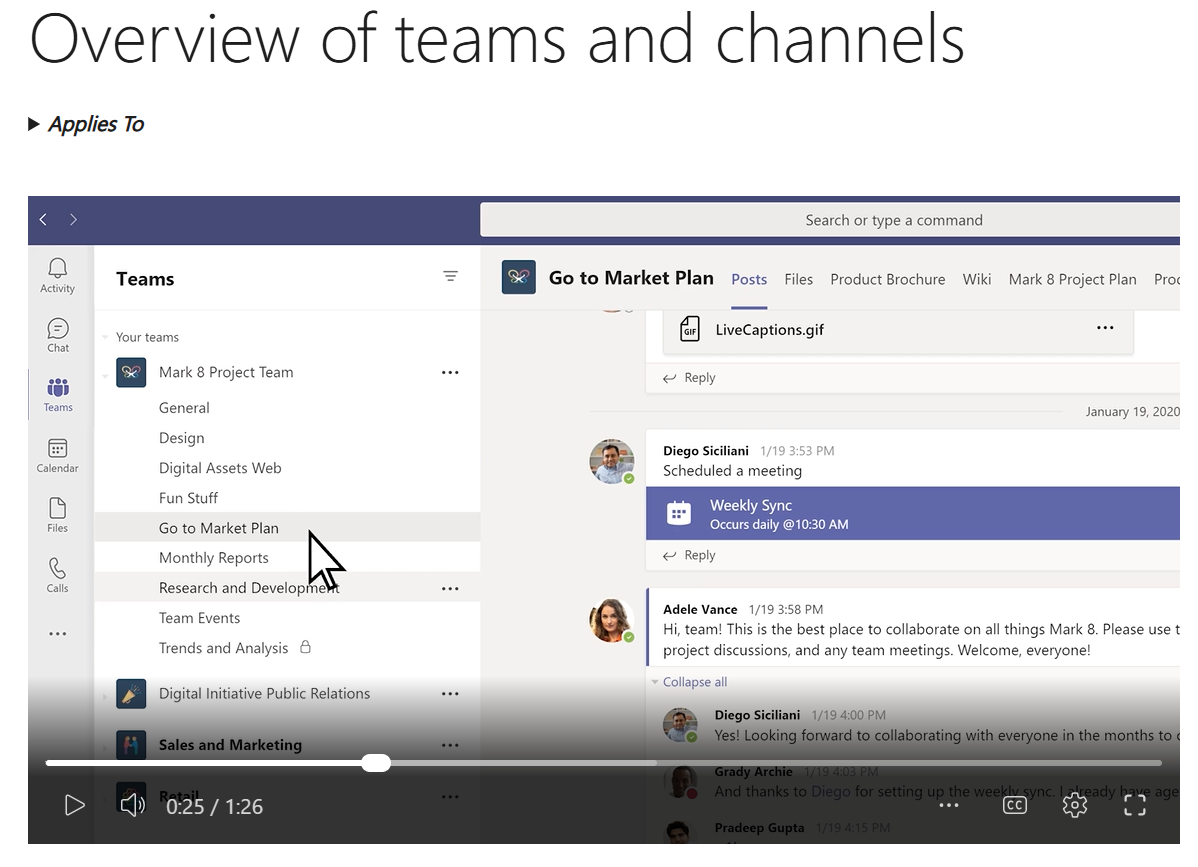Open the Product Brochure tab
The image size is (1198, 867).
[x=887, y=279]
